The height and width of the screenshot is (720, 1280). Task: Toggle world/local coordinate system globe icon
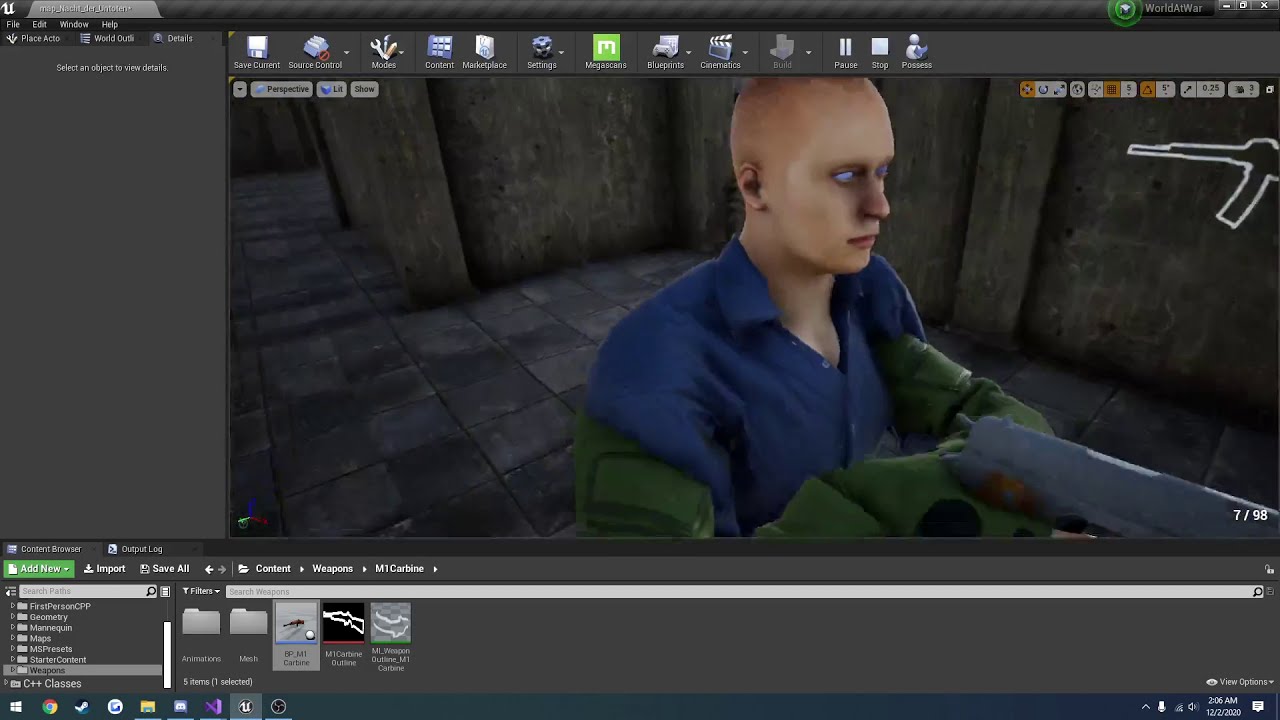pos(1077,89)
